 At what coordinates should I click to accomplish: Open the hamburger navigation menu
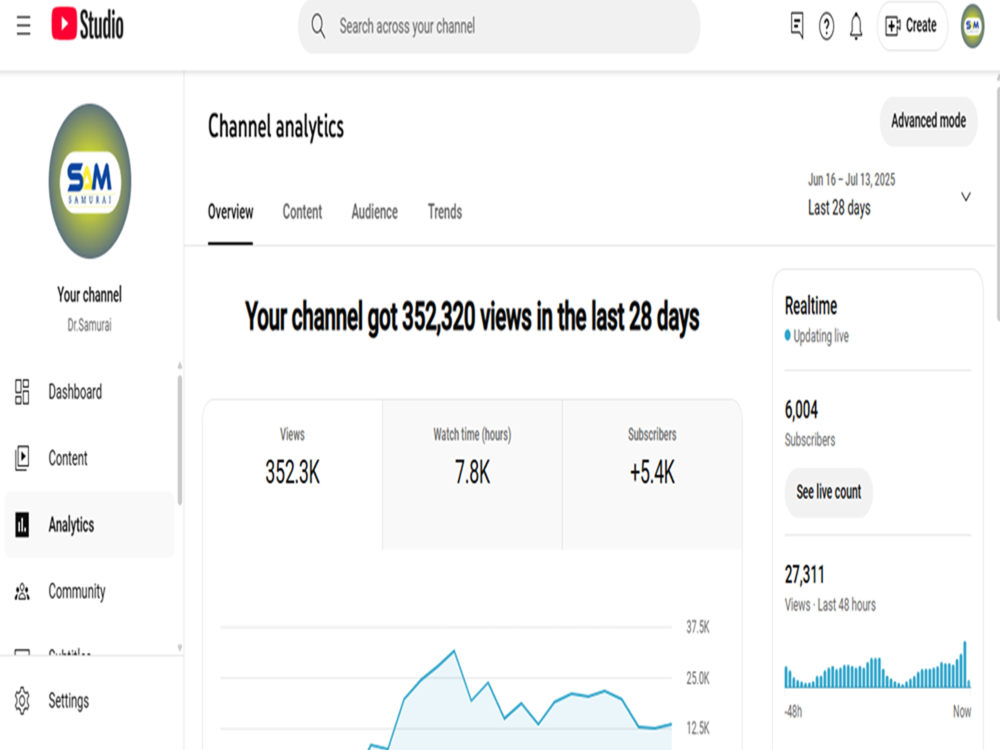pyautogui.click(x=24, y=26)
